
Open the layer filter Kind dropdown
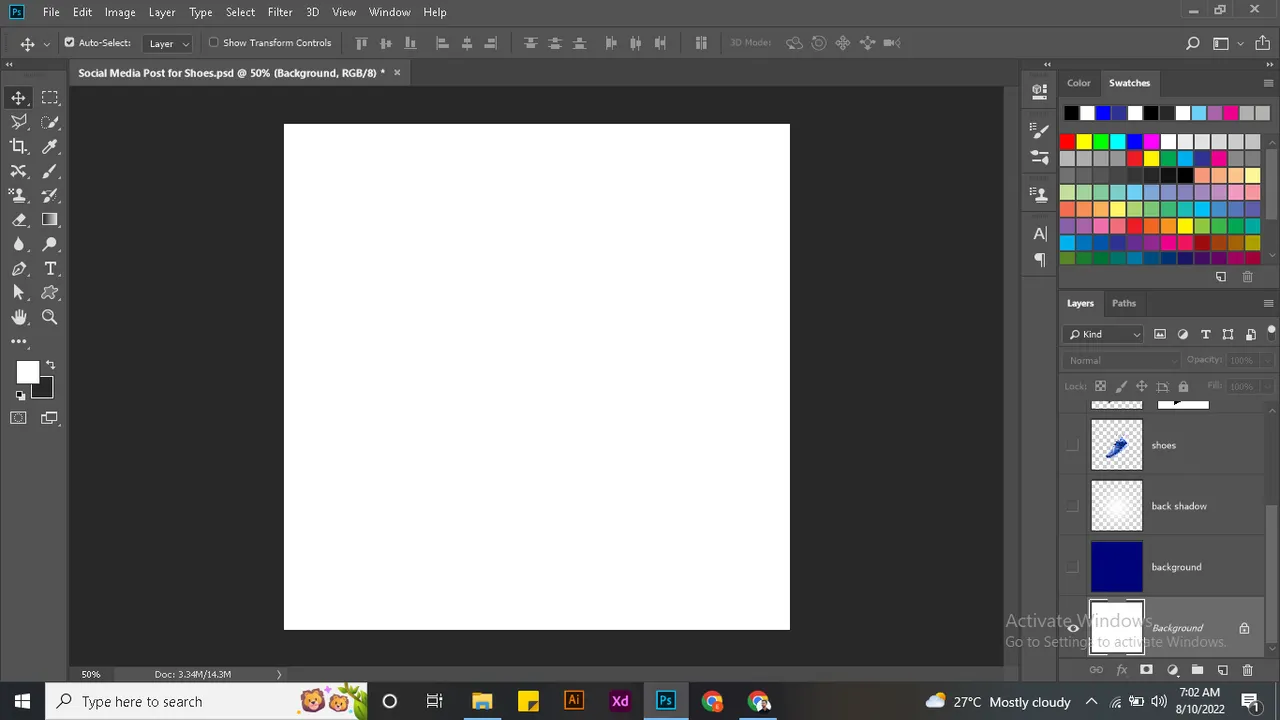1104,335
